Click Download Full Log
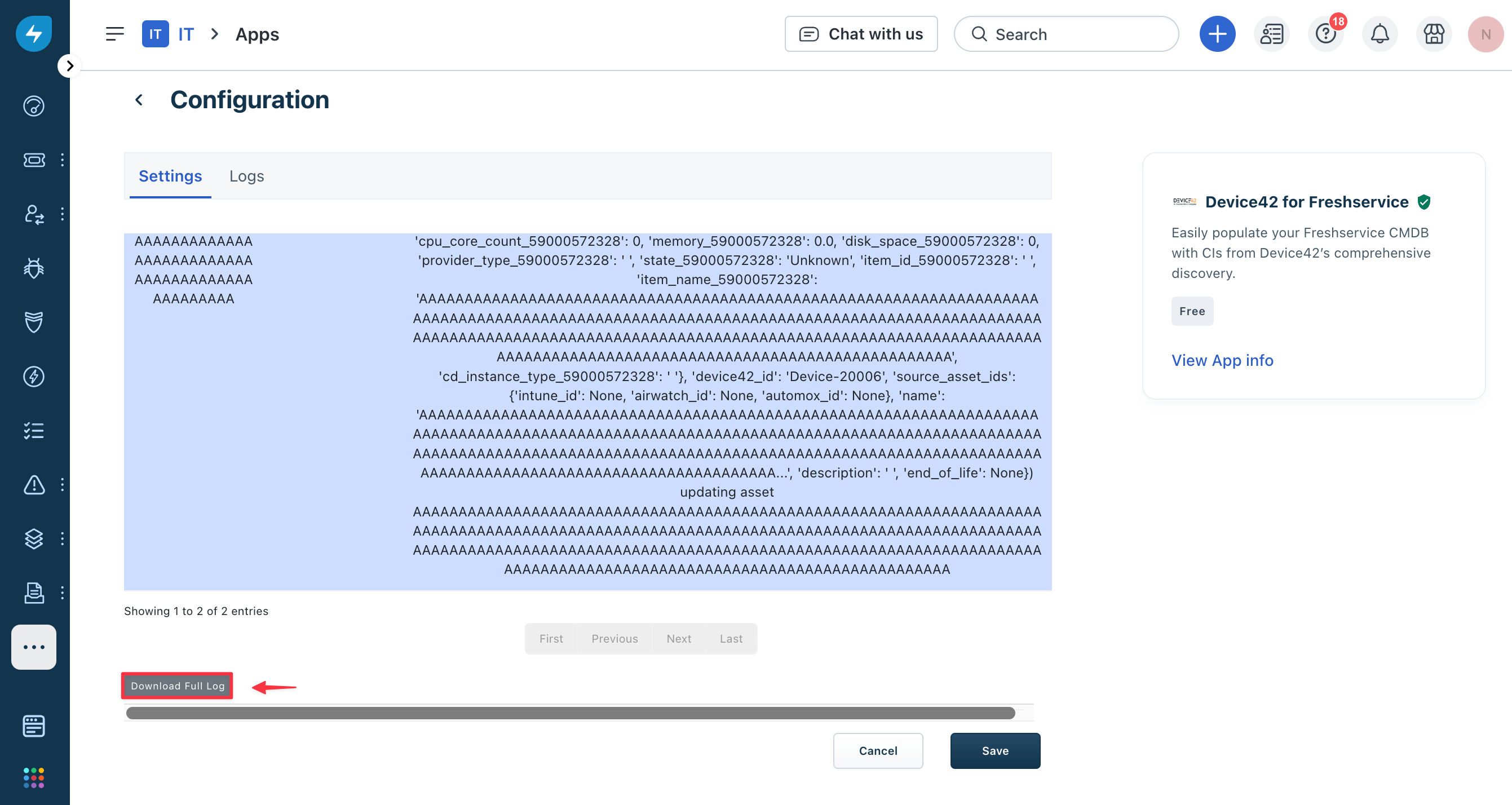Image resolution: width=1512 pixels, height=805 pixels. [x=176, y=685]
